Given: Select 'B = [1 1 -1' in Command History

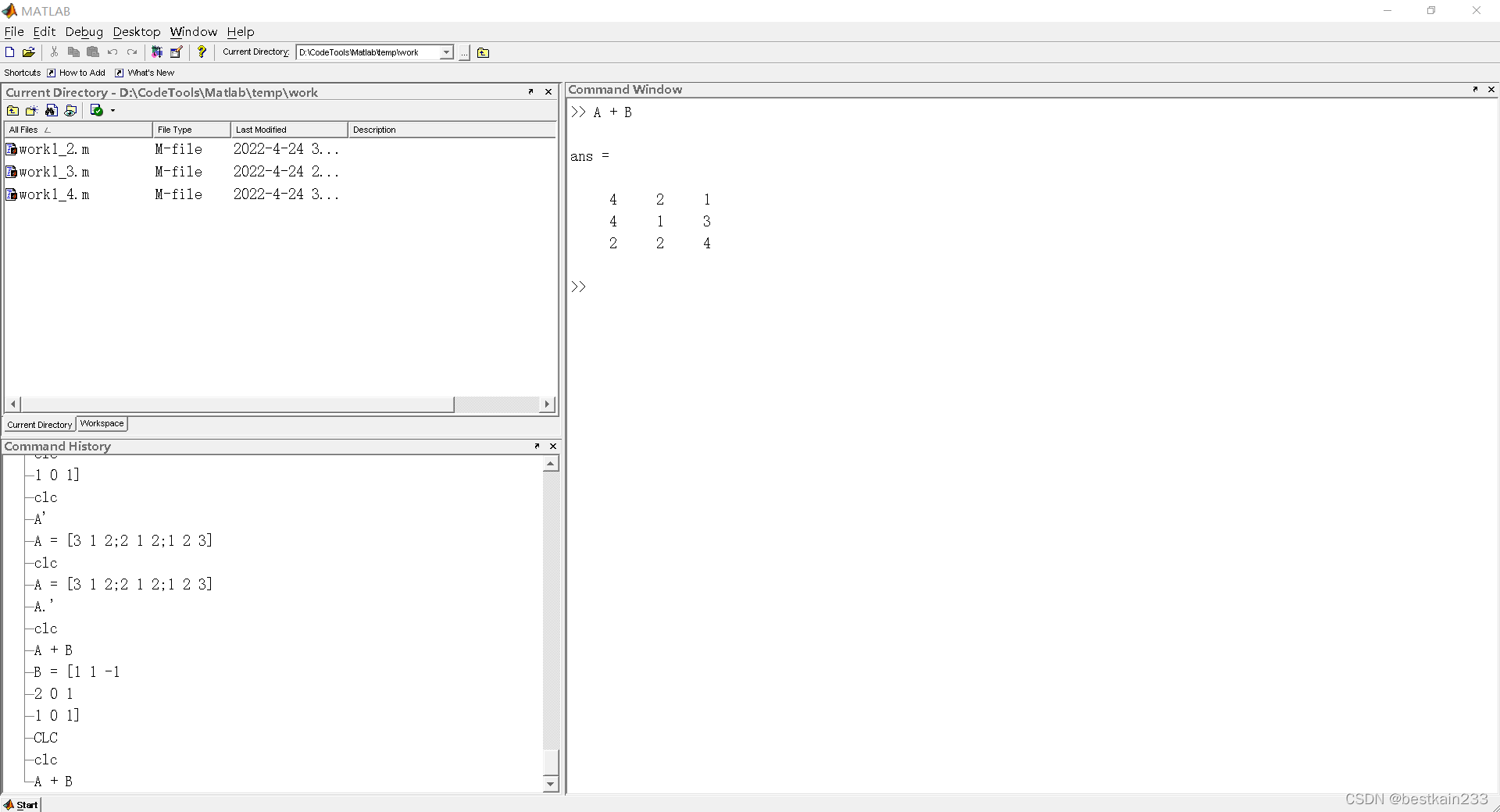Looking at the screenshot, I should point(77,671).
